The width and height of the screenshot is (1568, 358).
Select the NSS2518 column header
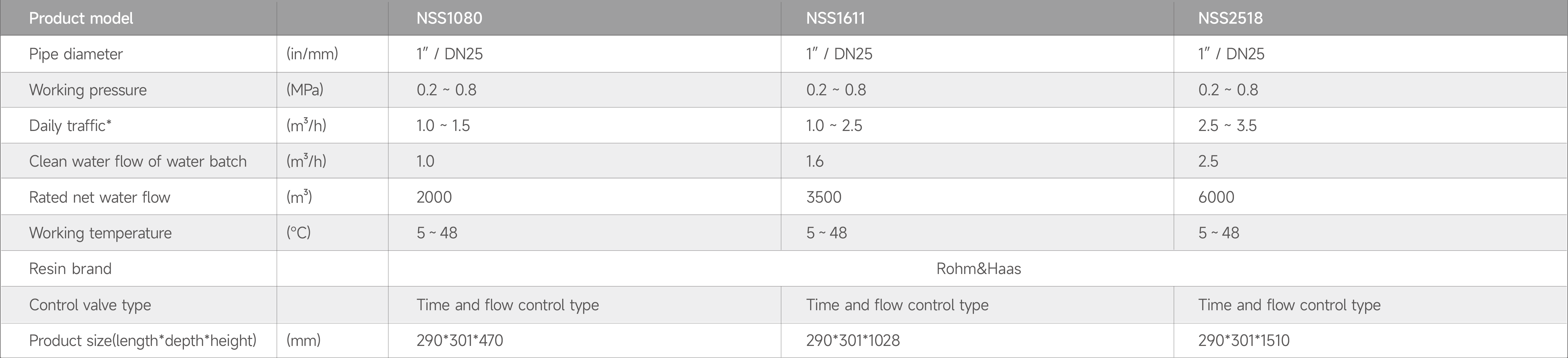click(1230, 18)
